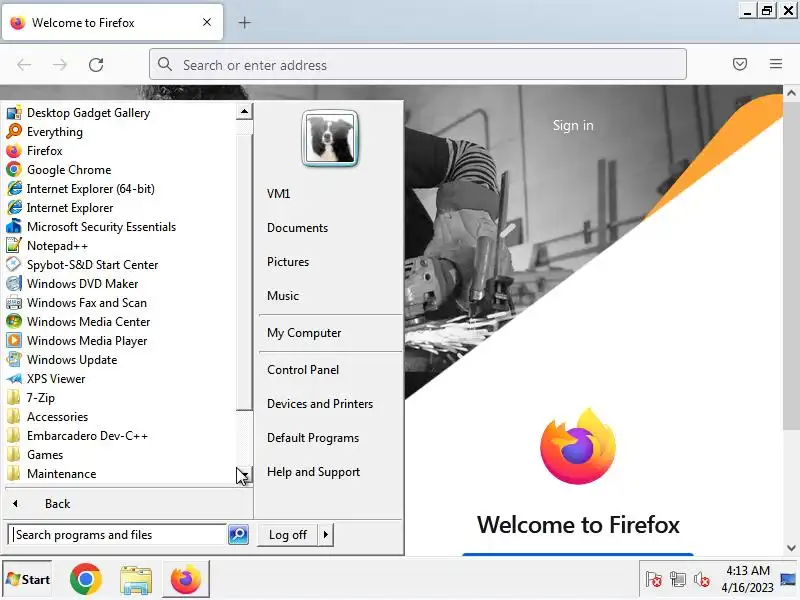Open Devices and Printers
The width and height of the screenshot is (800, 600).
coord(320,404)
